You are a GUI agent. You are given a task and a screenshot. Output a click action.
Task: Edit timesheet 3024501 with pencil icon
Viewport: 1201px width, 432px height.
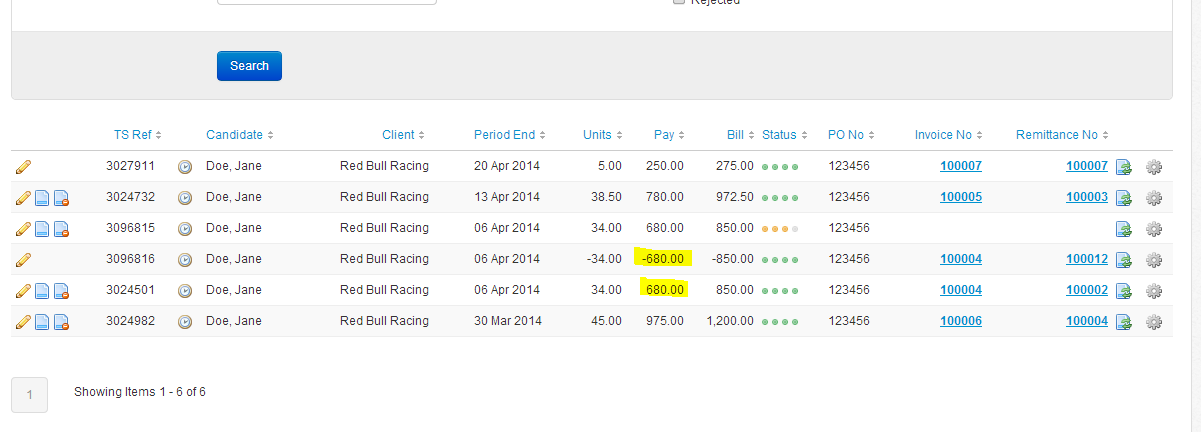[x=23, y=291]
